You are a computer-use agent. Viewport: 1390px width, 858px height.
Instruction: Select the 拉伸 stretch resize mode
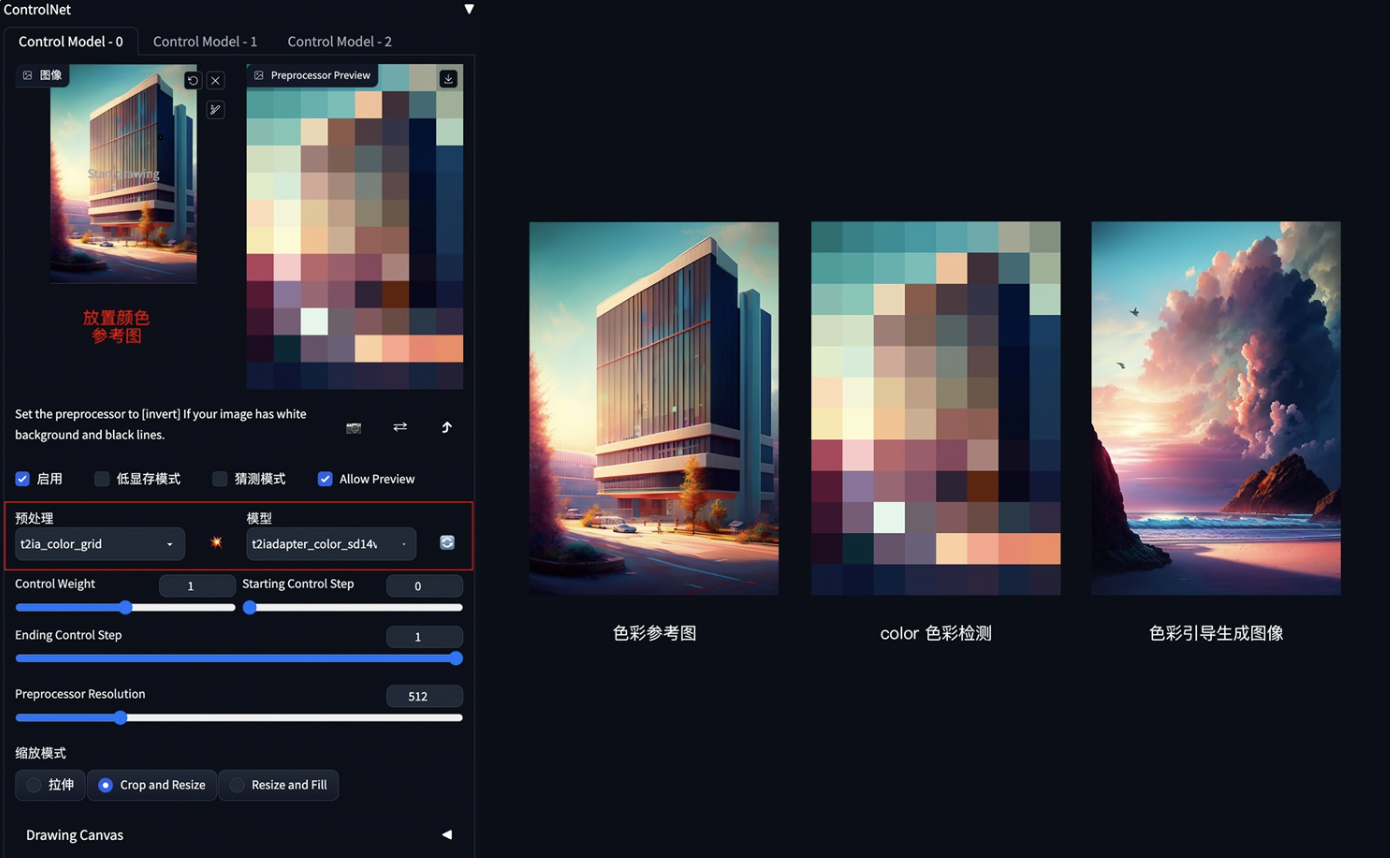click(x=50, y=785)
